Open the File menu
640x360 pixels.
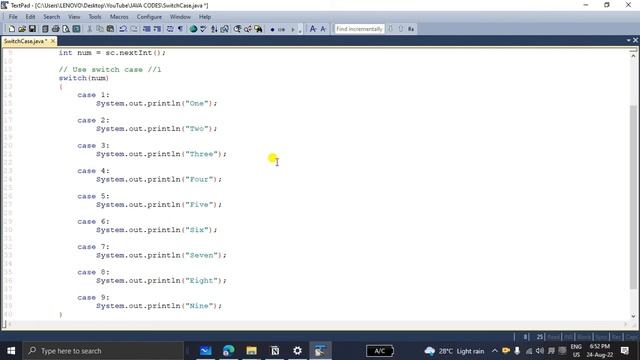click(x=13, y=17)
